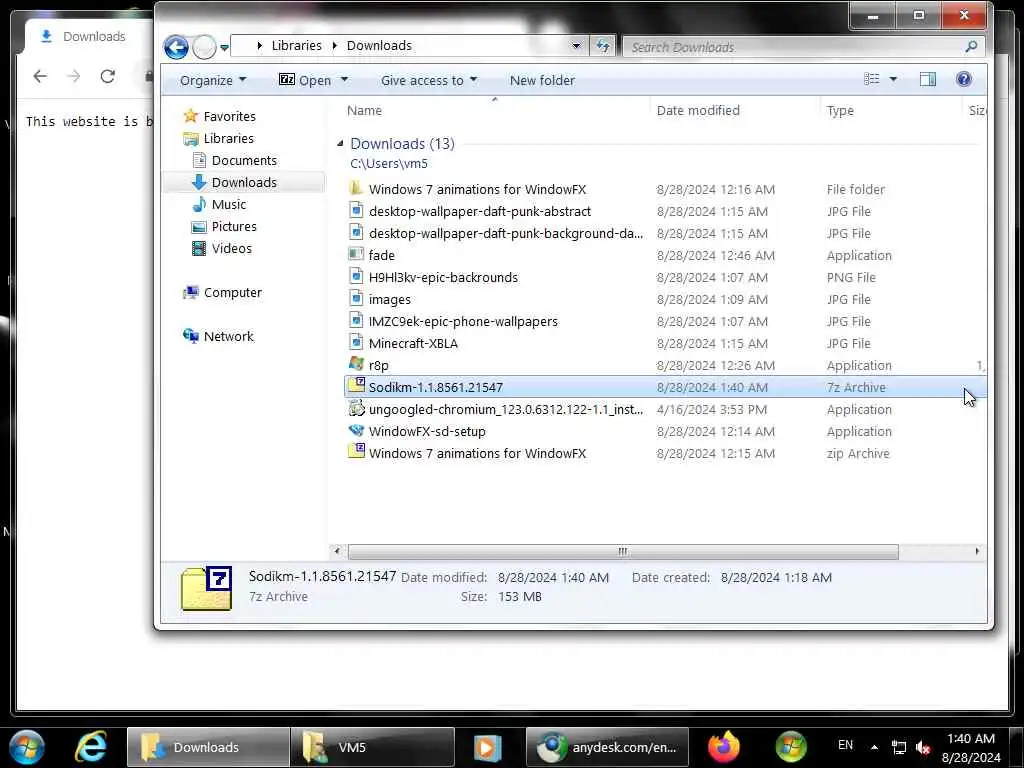Viewport: 1024px width, 768px height.
Task: Select the H9Hl3kv-epic-backrounds PNG icon
Action: (356, 276)
